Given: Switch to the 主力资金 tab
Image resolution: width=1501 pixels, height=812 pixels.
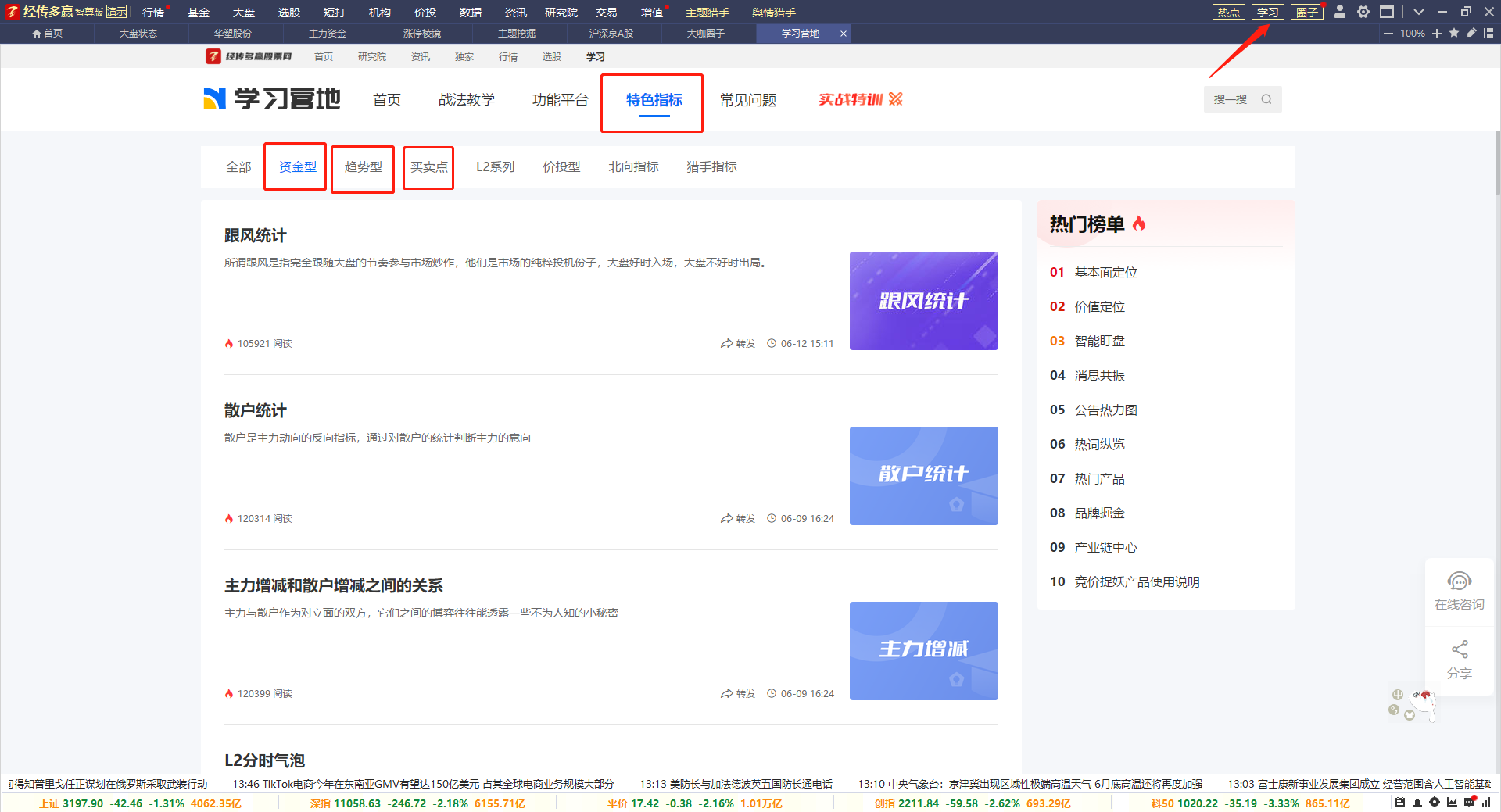Looking at the screenshot, I should [x=328, y=34].
